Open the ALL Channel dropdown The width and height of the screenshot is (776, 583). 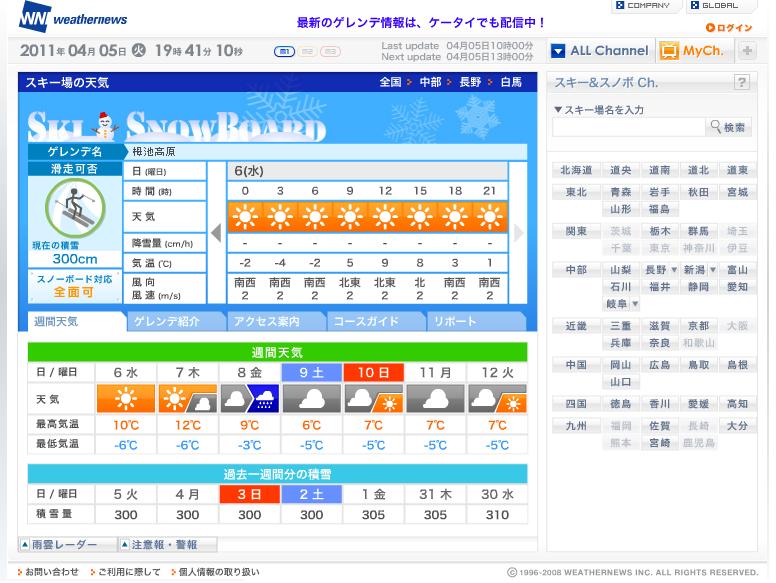600,50
